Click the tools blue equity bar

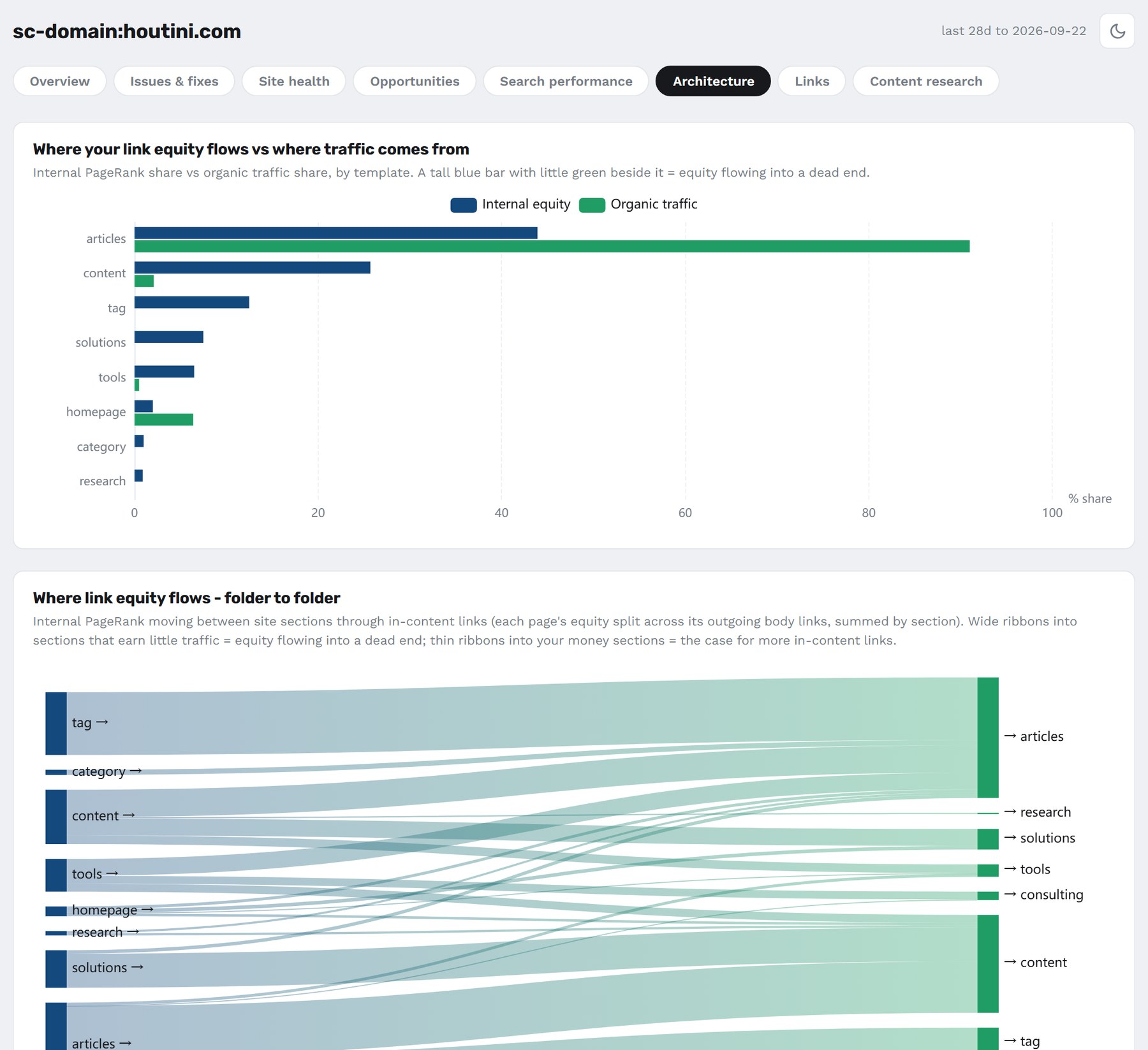[165, 372]
